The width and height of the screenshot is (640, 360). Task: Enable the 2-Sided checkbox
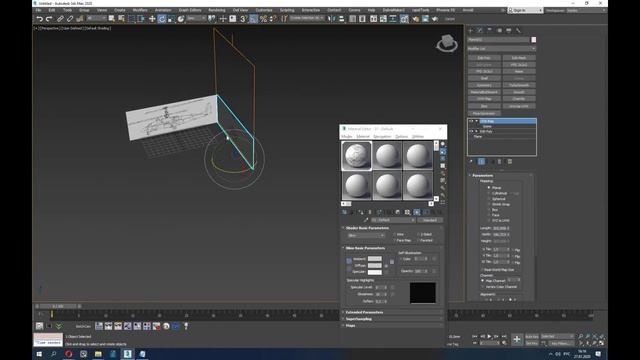coord(418,234)
